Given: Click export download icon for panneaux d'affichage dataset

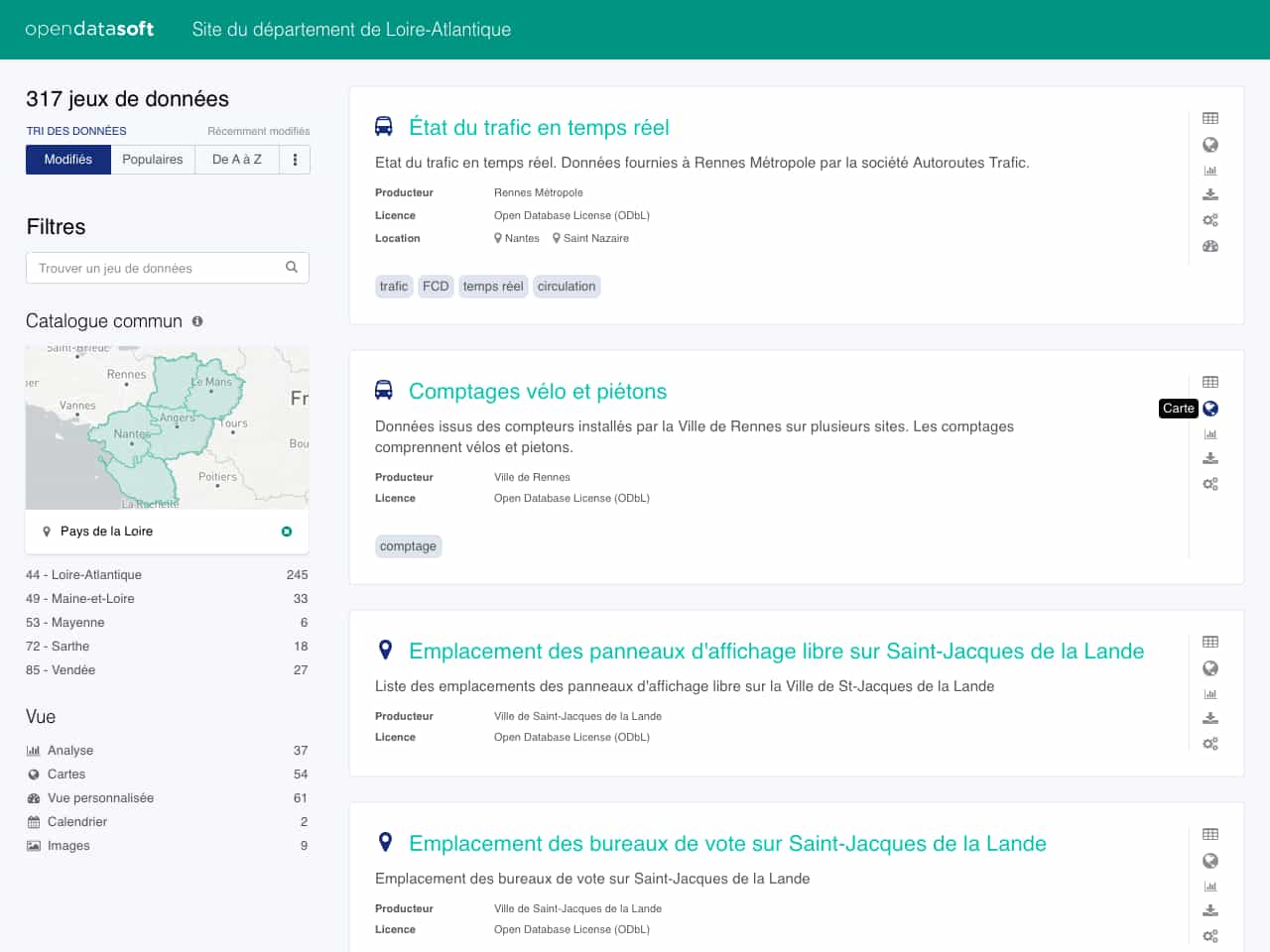Looking at the screenshot, I should pos(1209,718).
